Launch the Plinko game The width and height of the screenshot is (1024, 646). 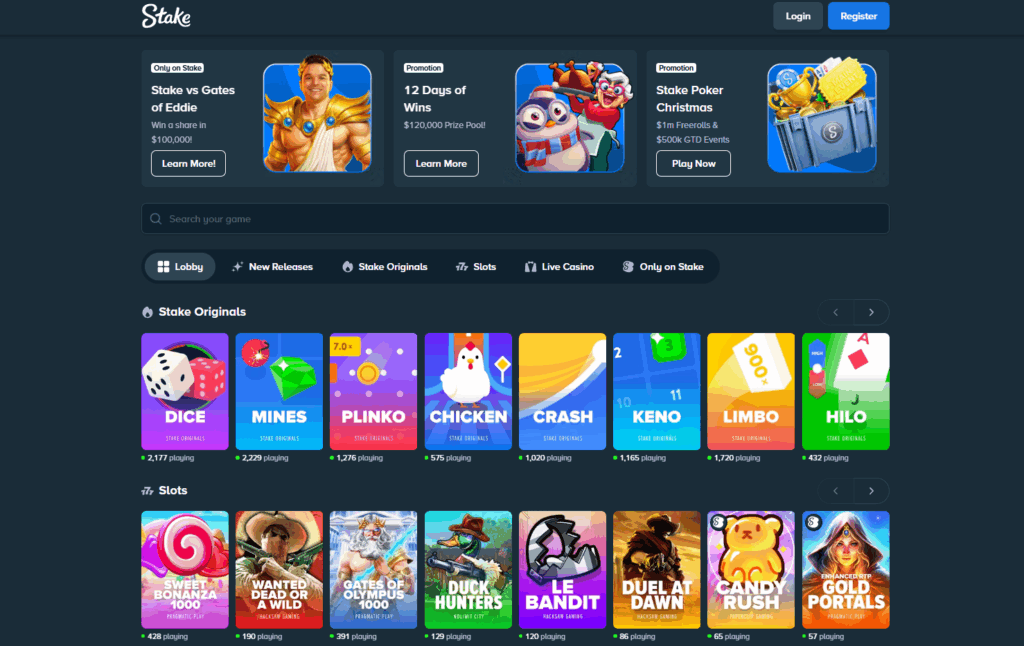coord(373,391)
